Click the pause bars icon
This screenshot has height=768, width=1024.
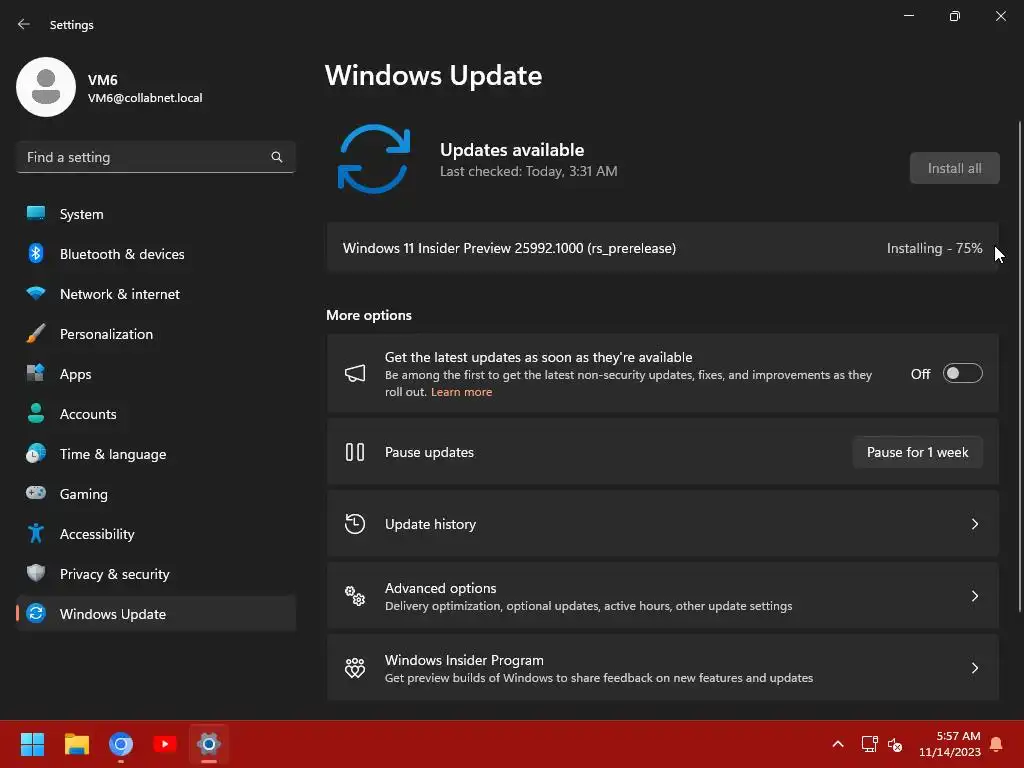[x=355, y=452]
